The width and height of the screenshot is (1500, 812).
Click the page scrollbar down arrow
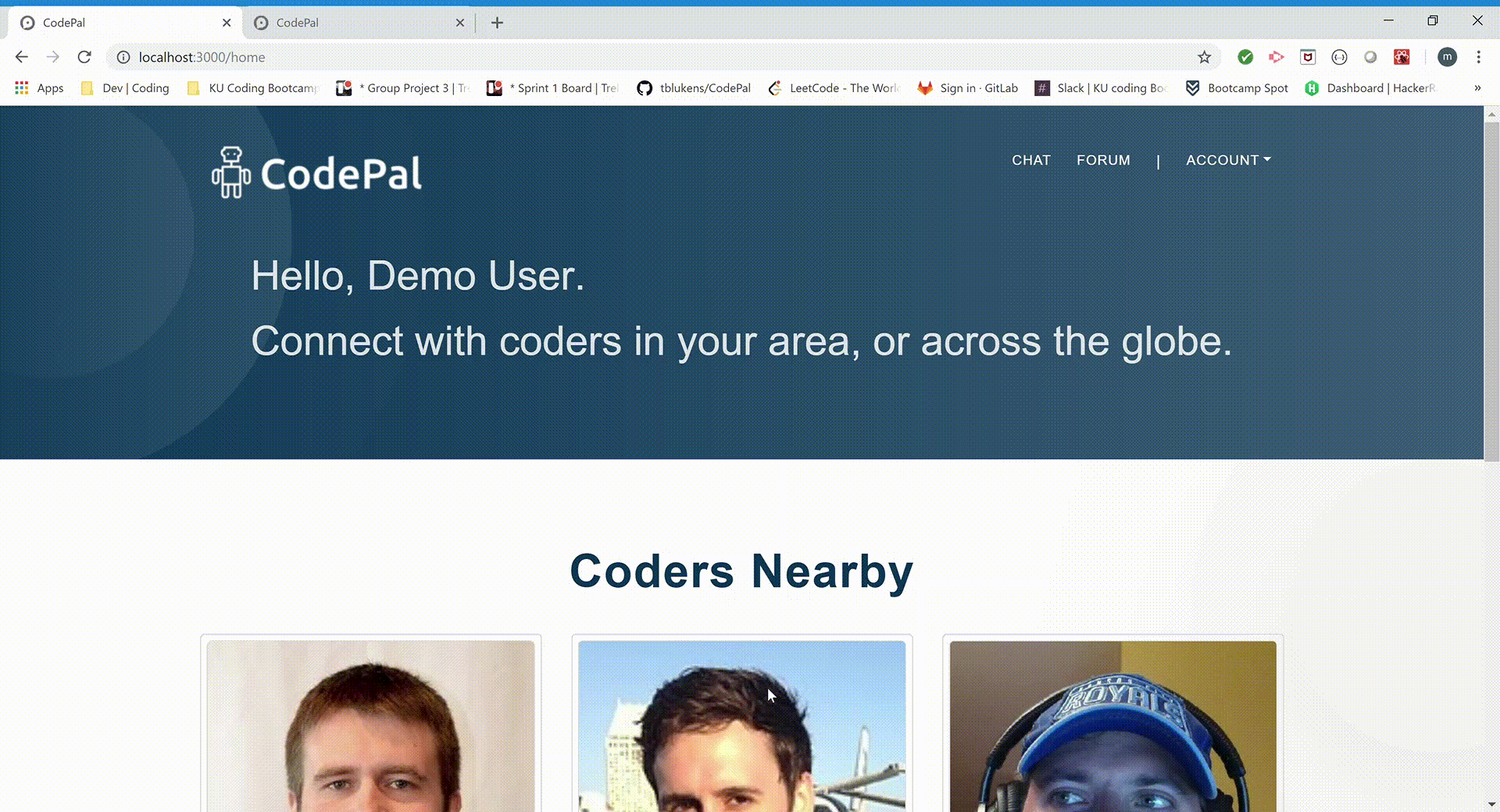(1491, 804)
